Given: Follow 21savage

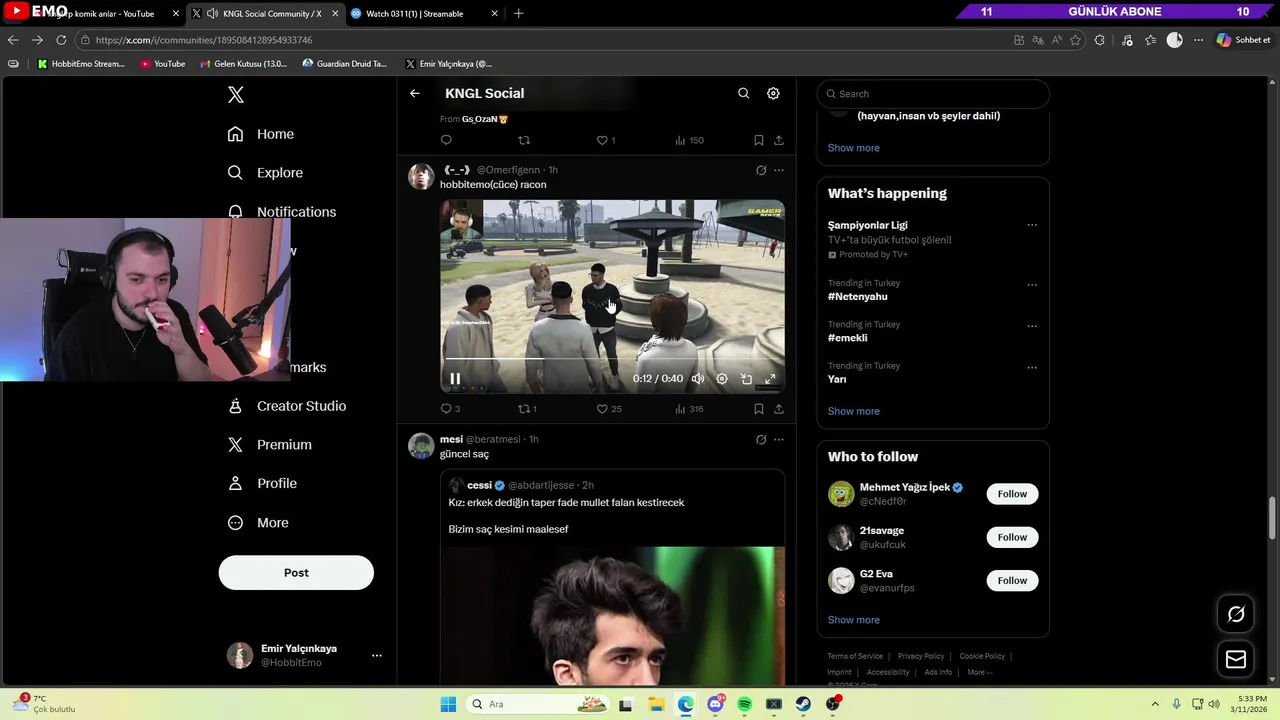Looking at the screenshot, I should [x=1012, y=537].
